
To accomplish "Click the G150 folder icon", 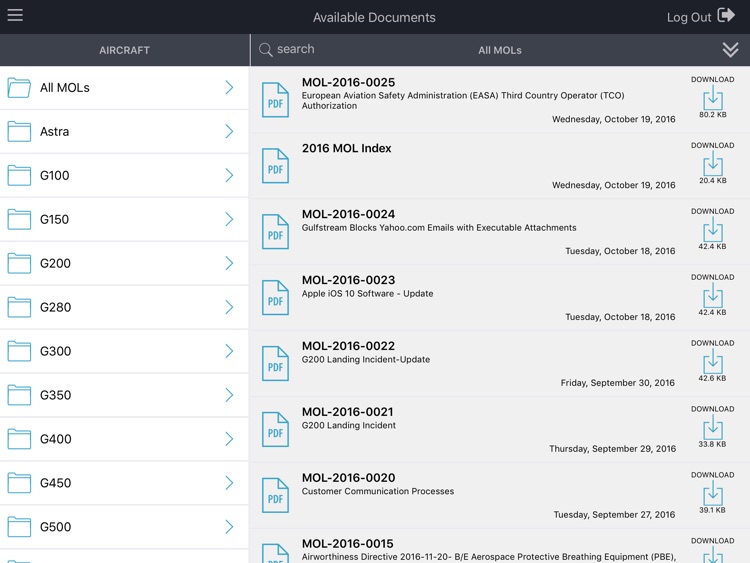I will pyautogui.click(x=19, y=220).
